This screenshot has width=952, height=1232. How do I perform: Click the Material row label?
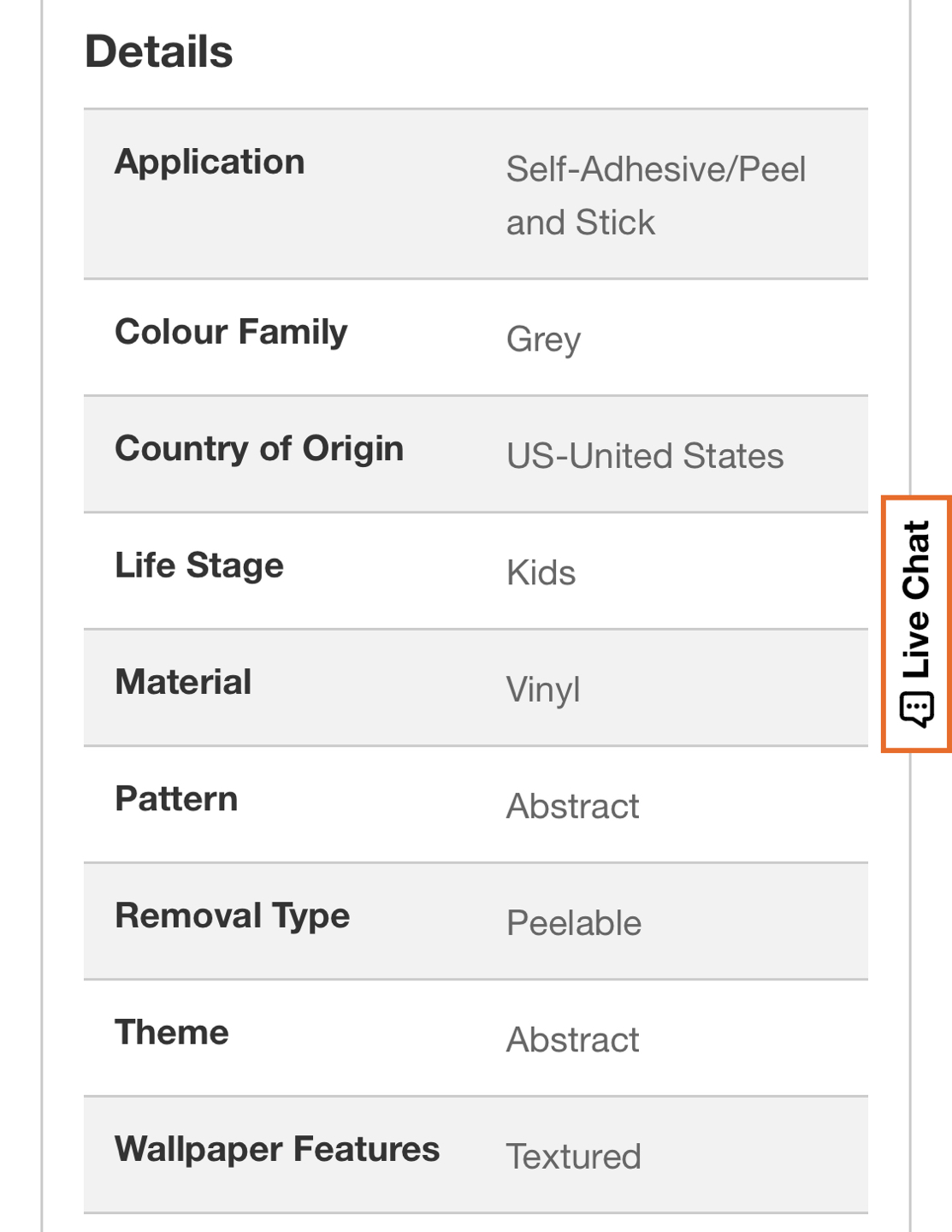[x=183, y=683]
